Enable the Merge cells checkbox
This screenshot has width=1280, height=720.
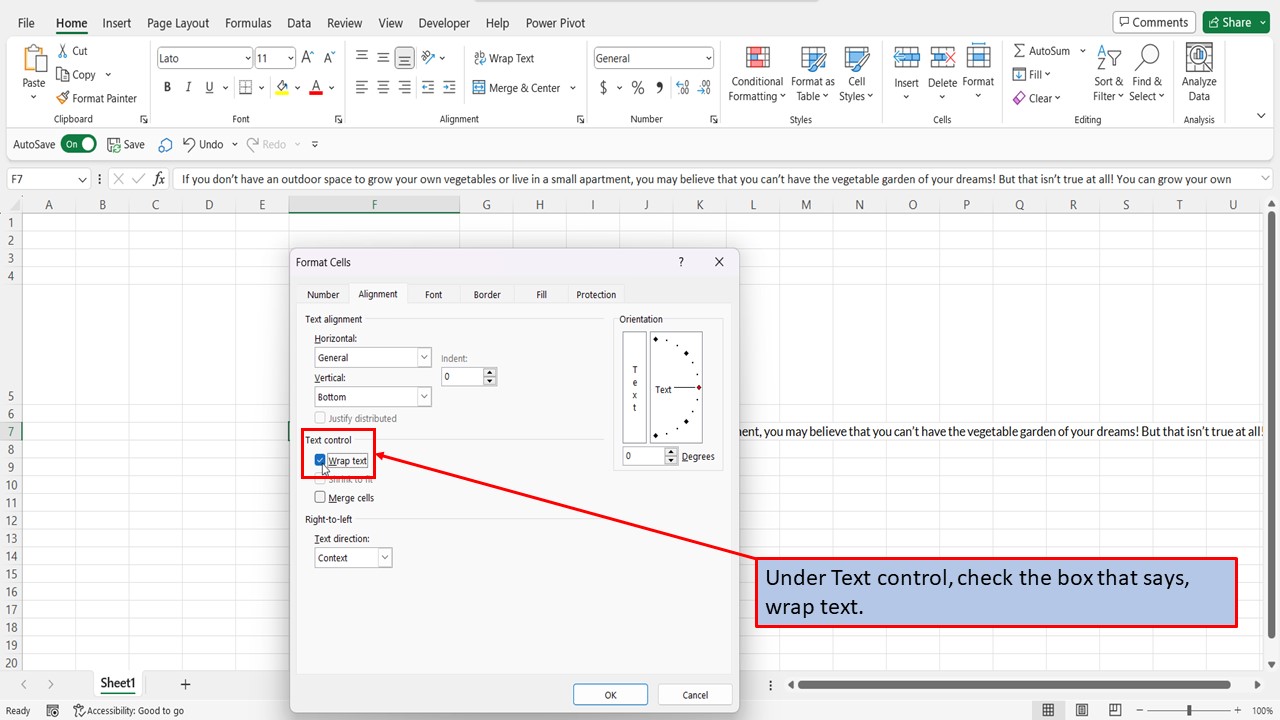click(x=320, y=497)
